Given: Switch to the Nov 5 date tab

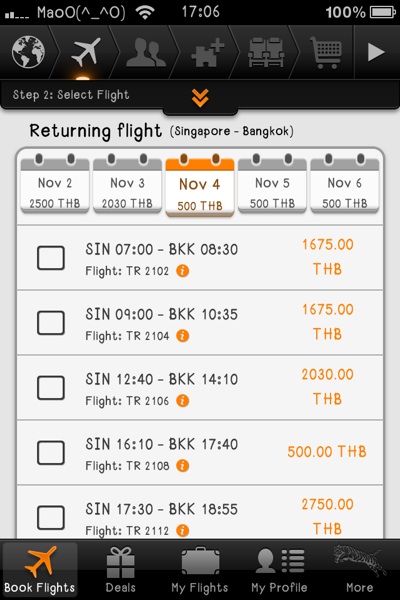Looking at the screenshot, I should coord(272,184).
